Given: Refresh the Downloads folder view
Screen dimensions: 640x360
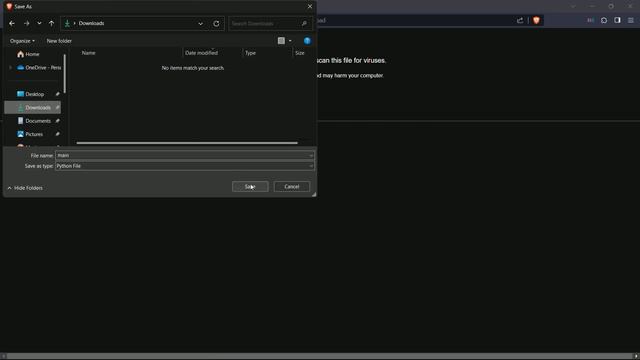Looking at the screenshot, I should 216,24.
